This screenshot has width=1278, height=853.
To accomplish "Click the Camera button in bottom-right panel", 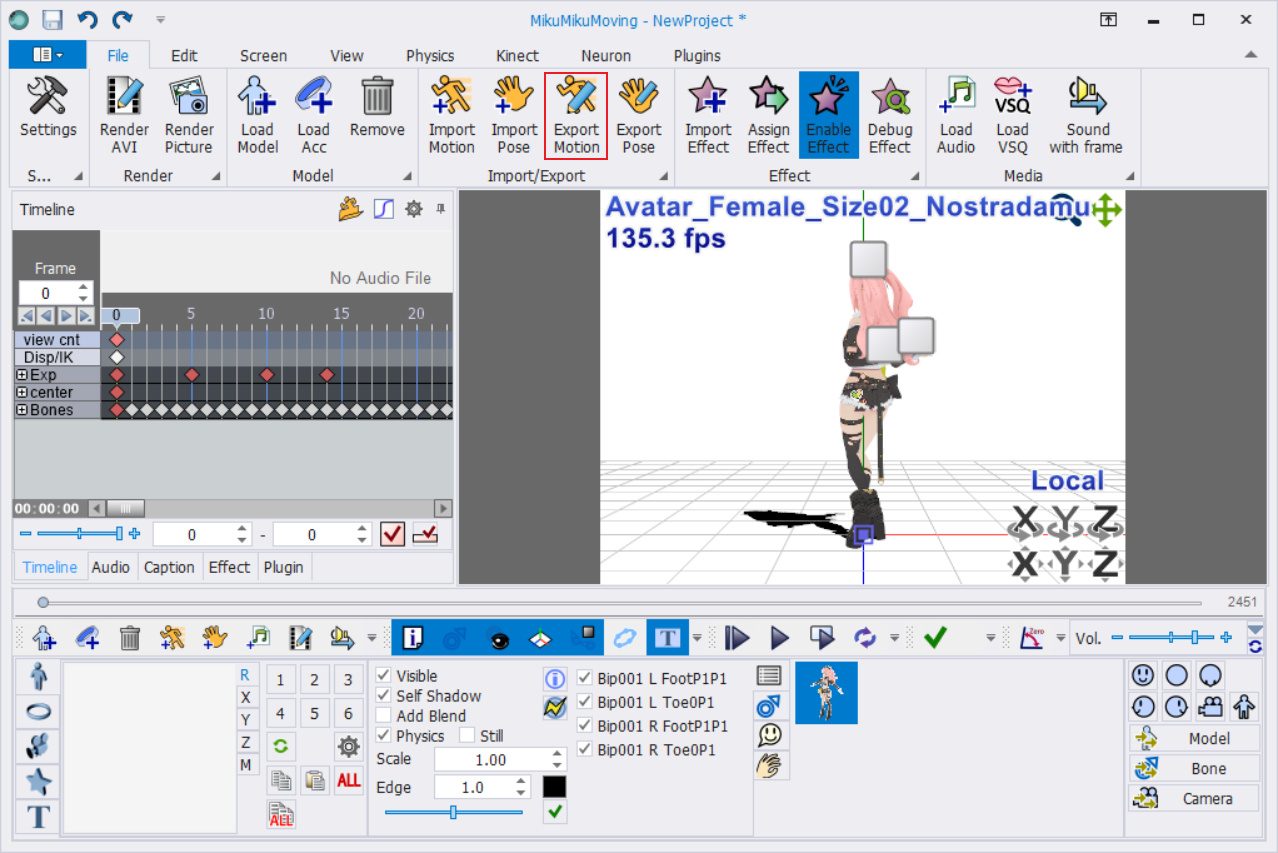I will 1194,799.
